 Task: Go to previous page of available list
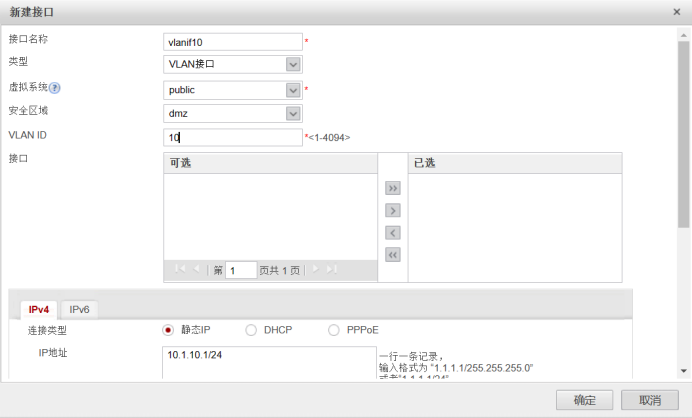(x=196, y=269)
